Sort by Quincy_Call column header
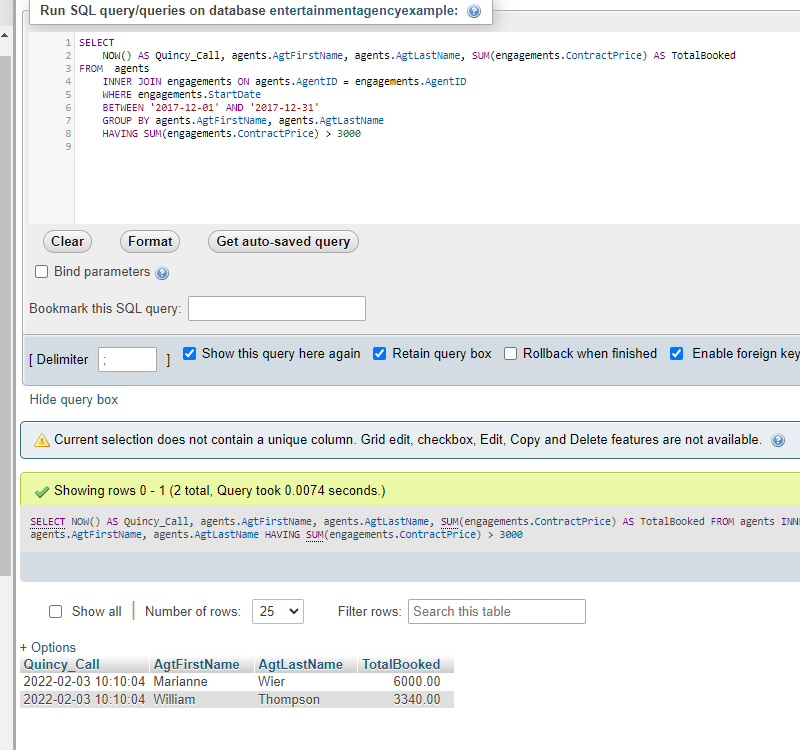Image resolution: width=800 pixels, height=750 pixels. coord(62,665)
